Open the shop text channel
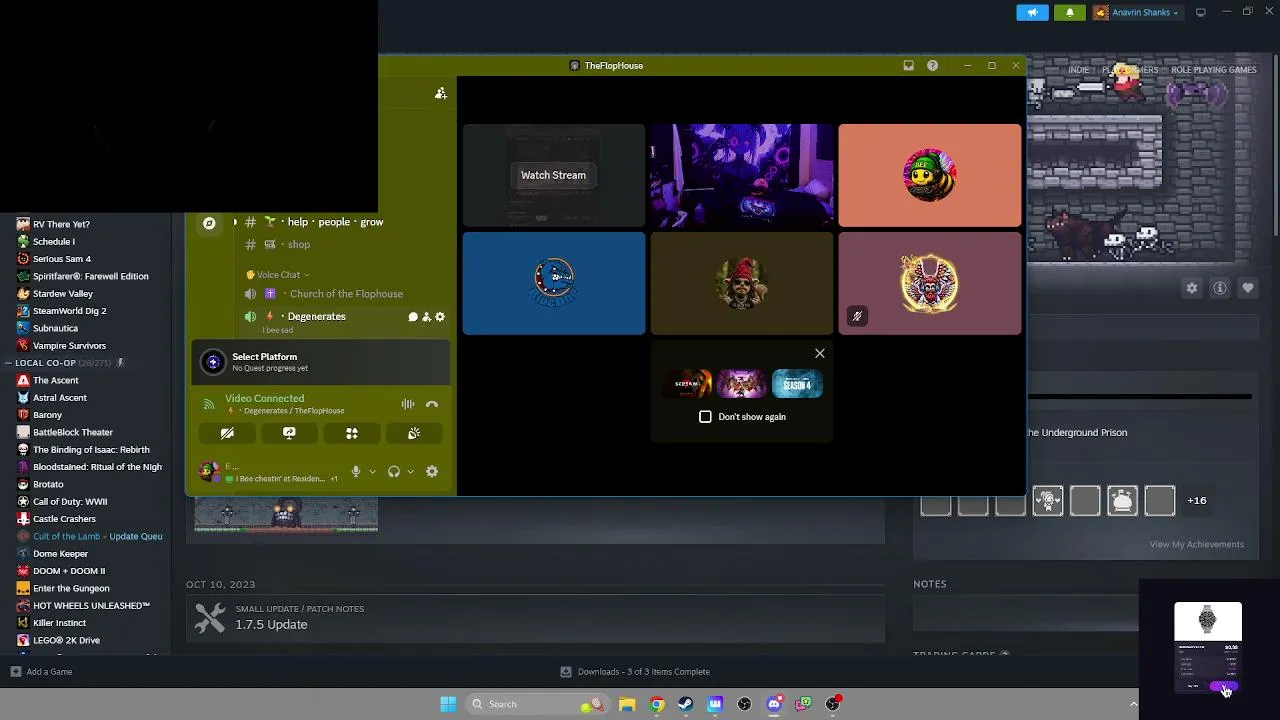This screenshot has height=720, width=1280. click(x=299, y=245)
